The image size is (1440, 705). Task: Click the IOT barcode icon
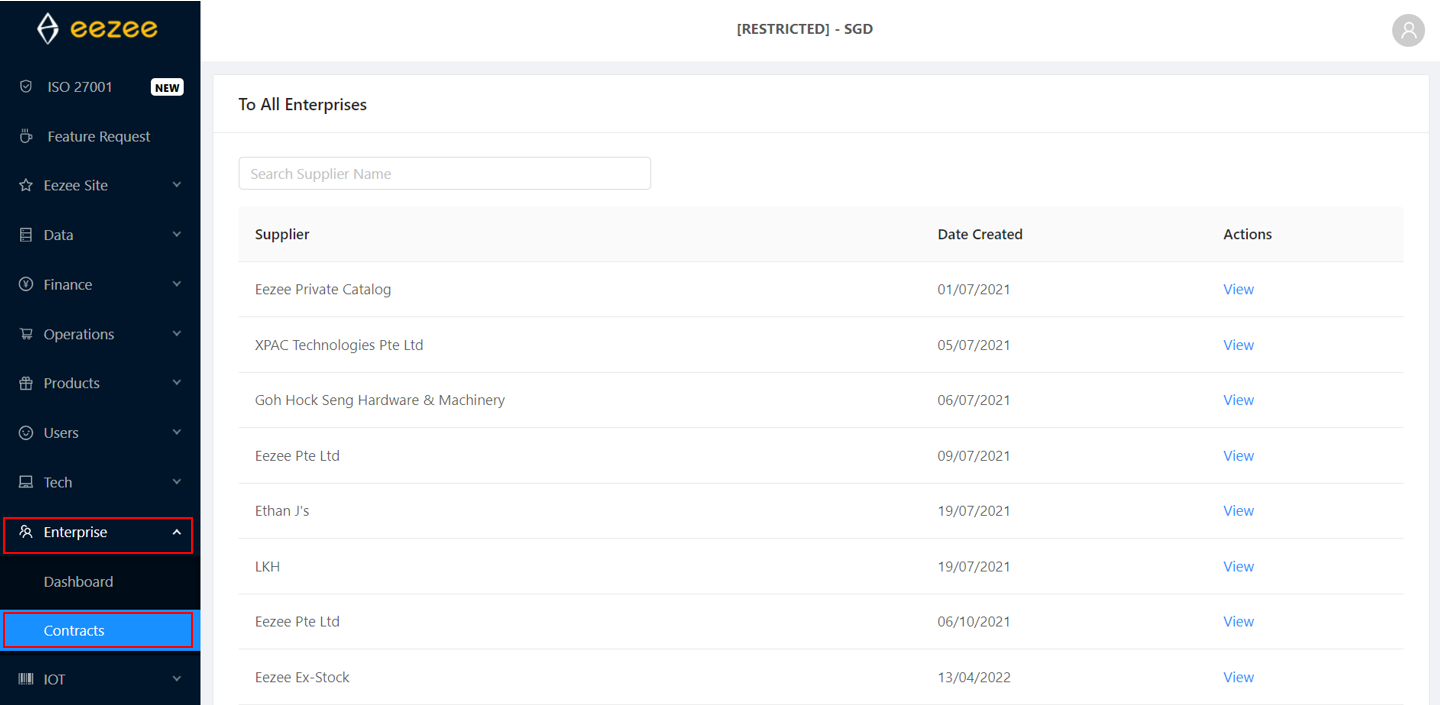pos(26,679)
